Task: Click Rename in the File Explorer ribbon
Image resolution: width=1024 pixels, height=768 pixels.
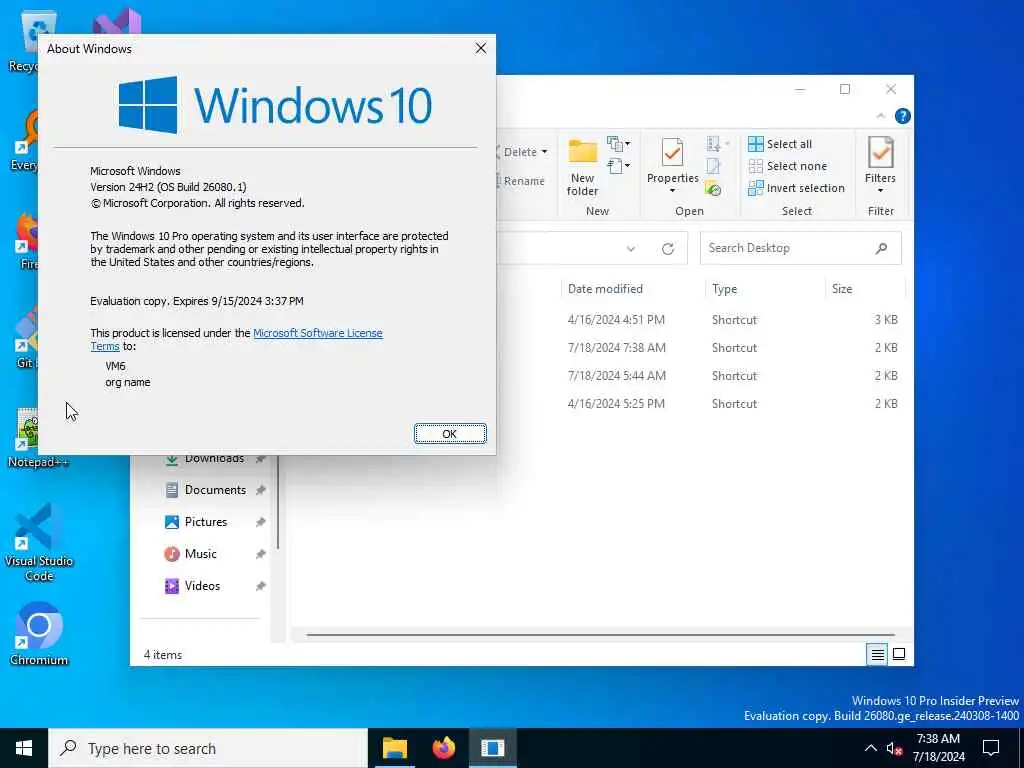Action: 522,181
